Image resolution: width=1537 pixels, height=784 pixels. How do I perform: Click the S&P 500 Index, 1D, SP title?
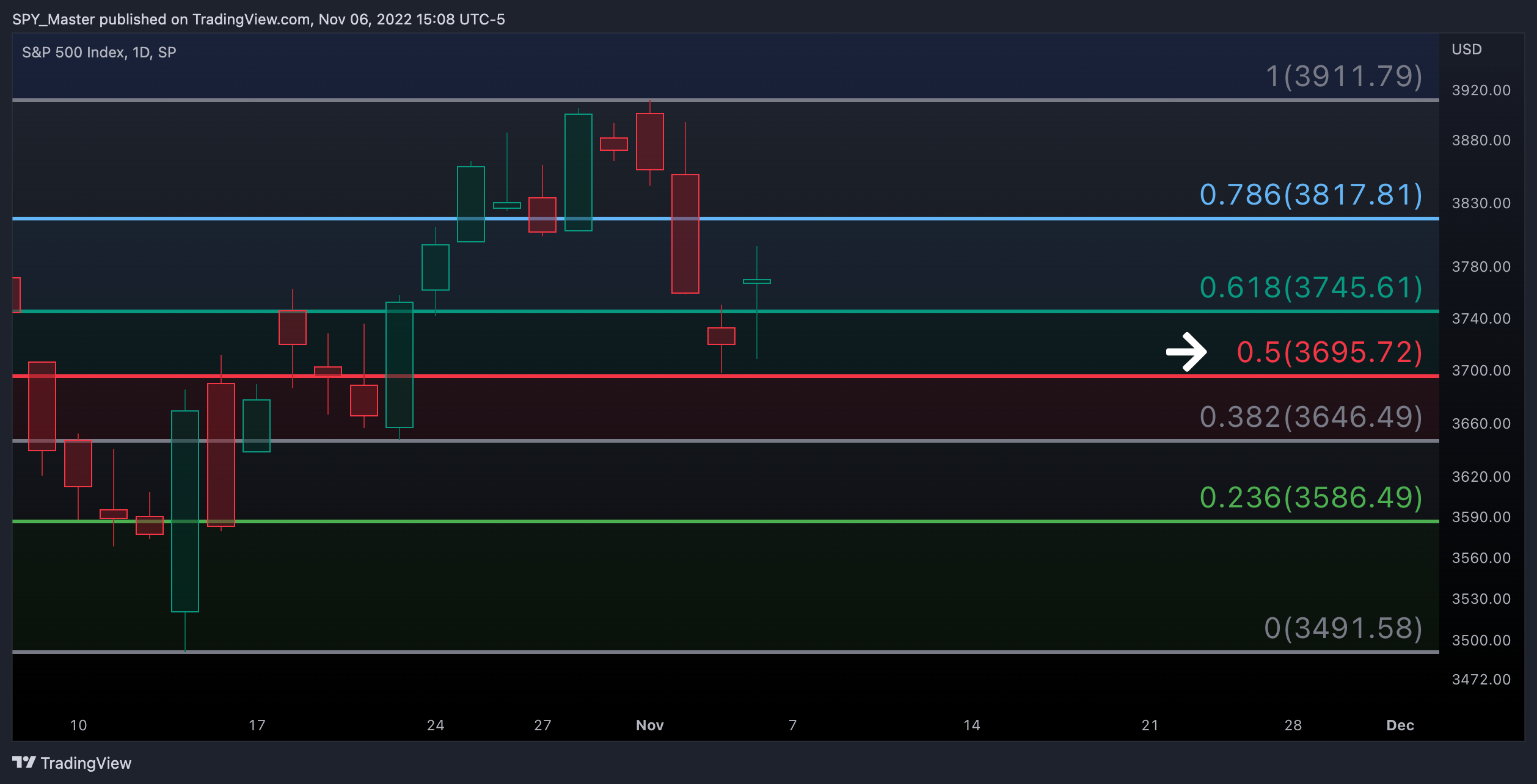[99, 53]
